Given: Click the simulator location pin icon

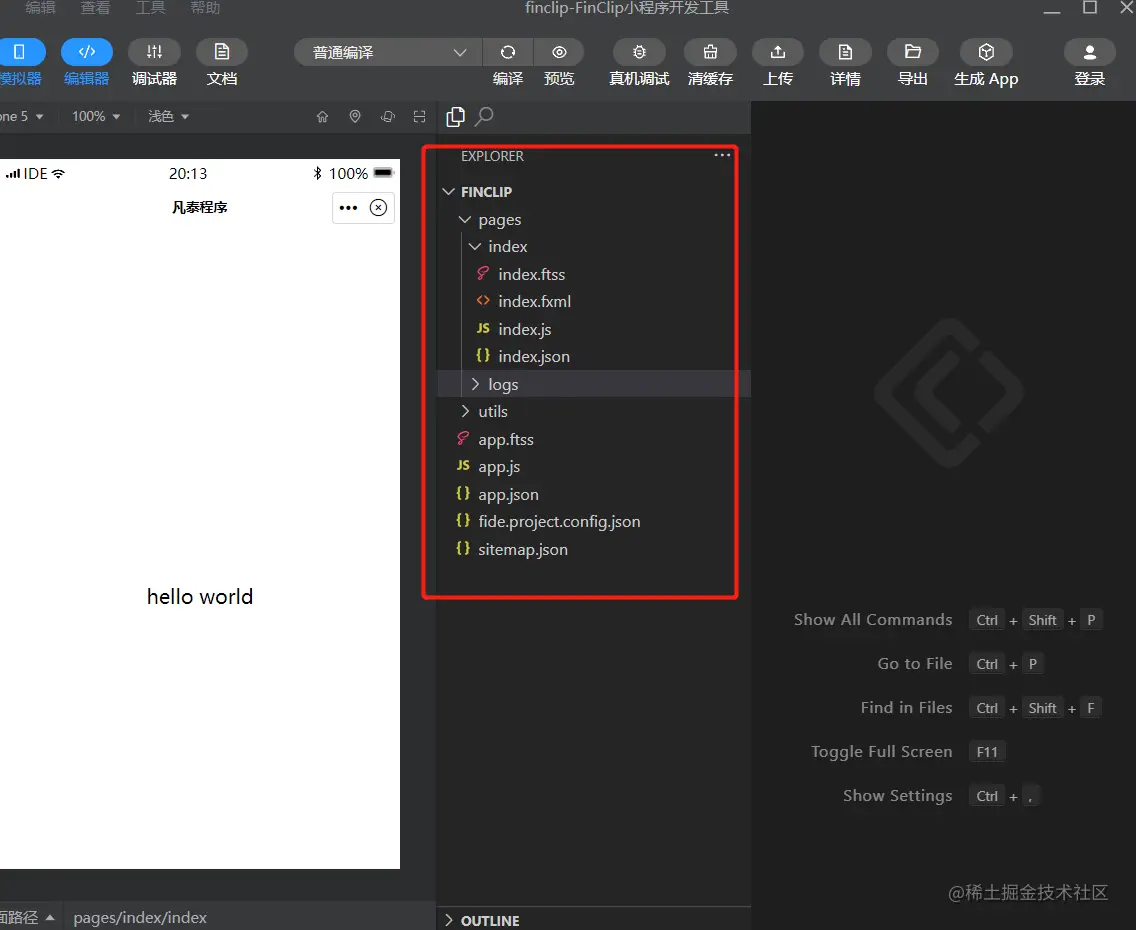Looking at the screenshot, I should point(355,117).
